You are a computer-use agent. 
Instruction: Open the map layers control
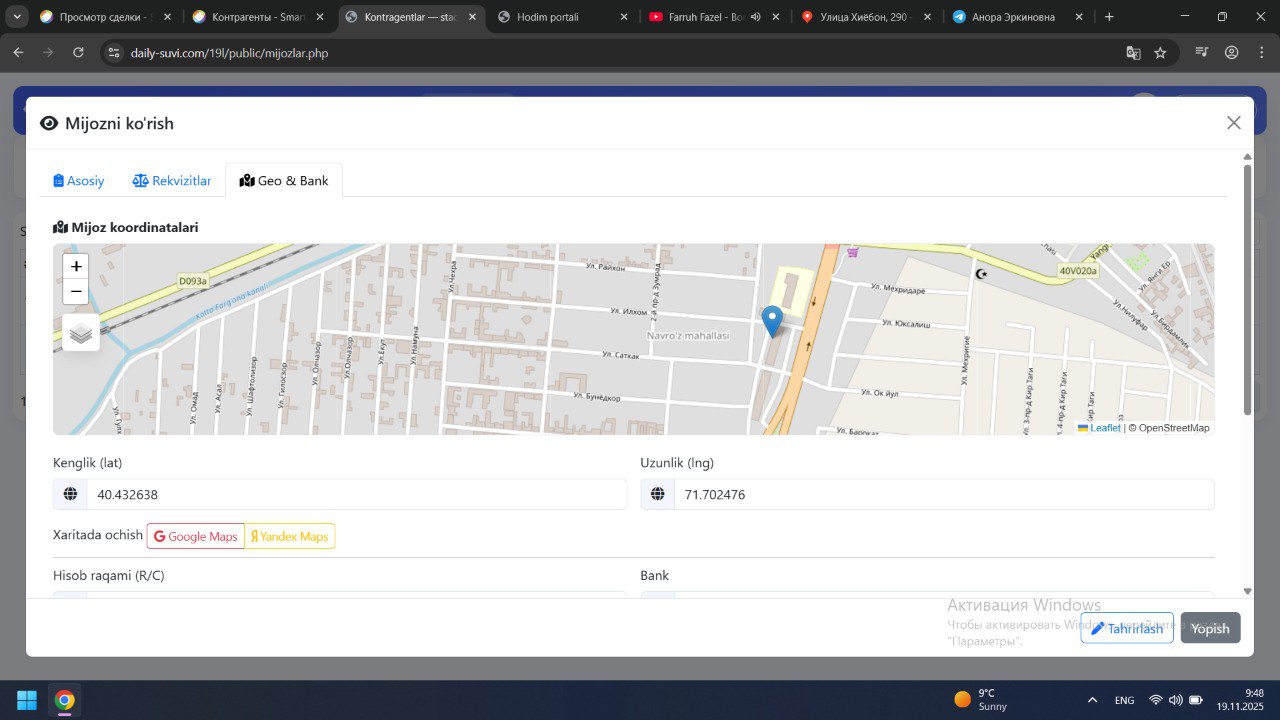pyautogui.click(x=81, y=333)
